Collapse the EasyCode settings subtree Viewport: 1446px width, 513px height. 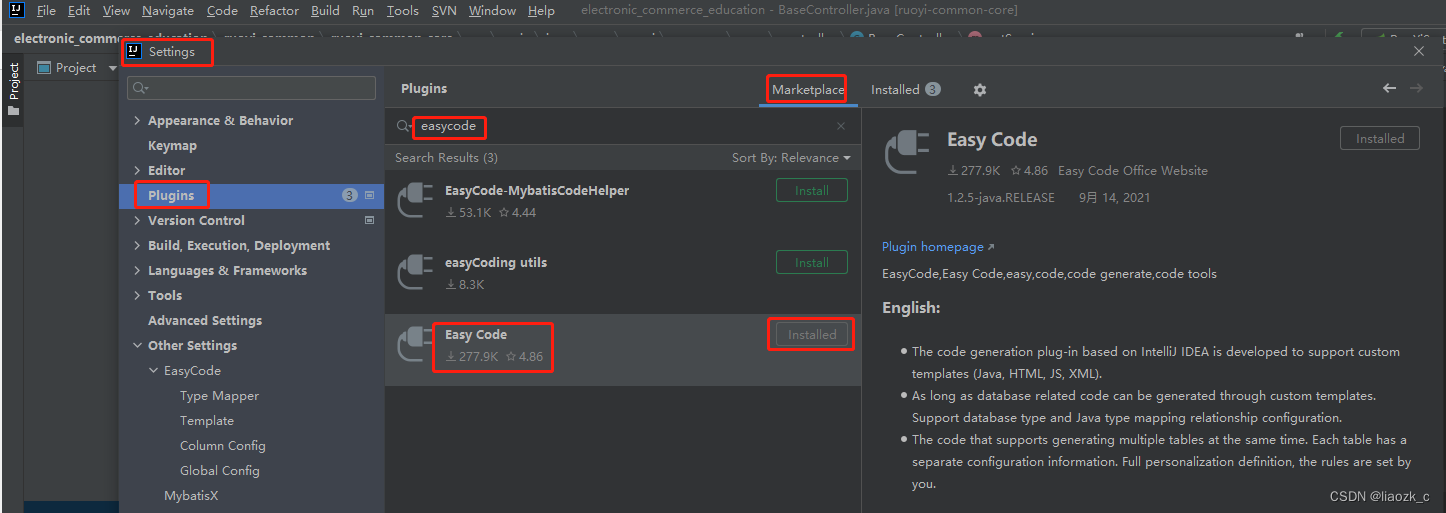tap(154, 371)
